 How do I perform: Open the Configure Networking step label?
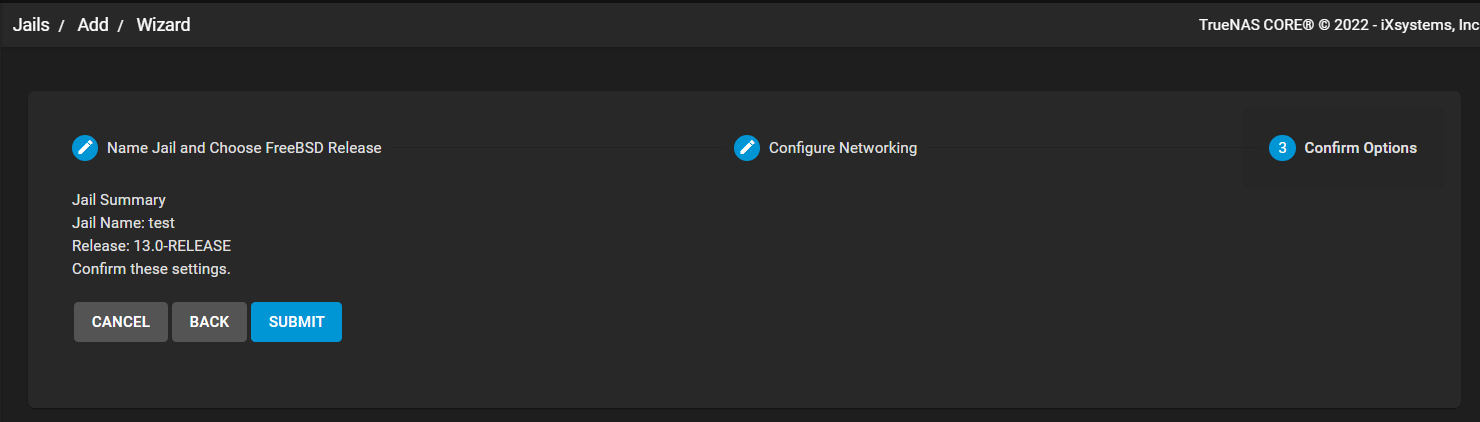843,148
